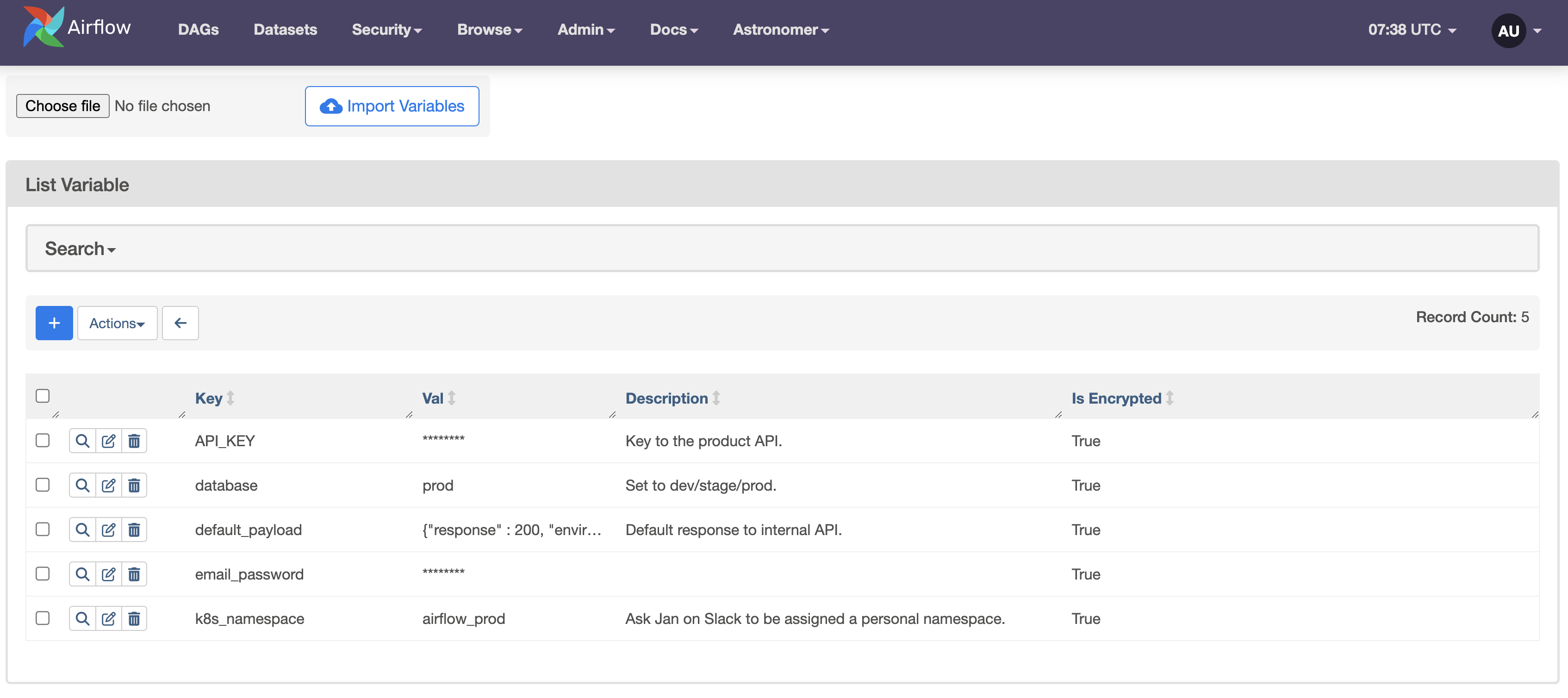
Task: Open the Astronomer dropdown menu
Action: (780, 29)
